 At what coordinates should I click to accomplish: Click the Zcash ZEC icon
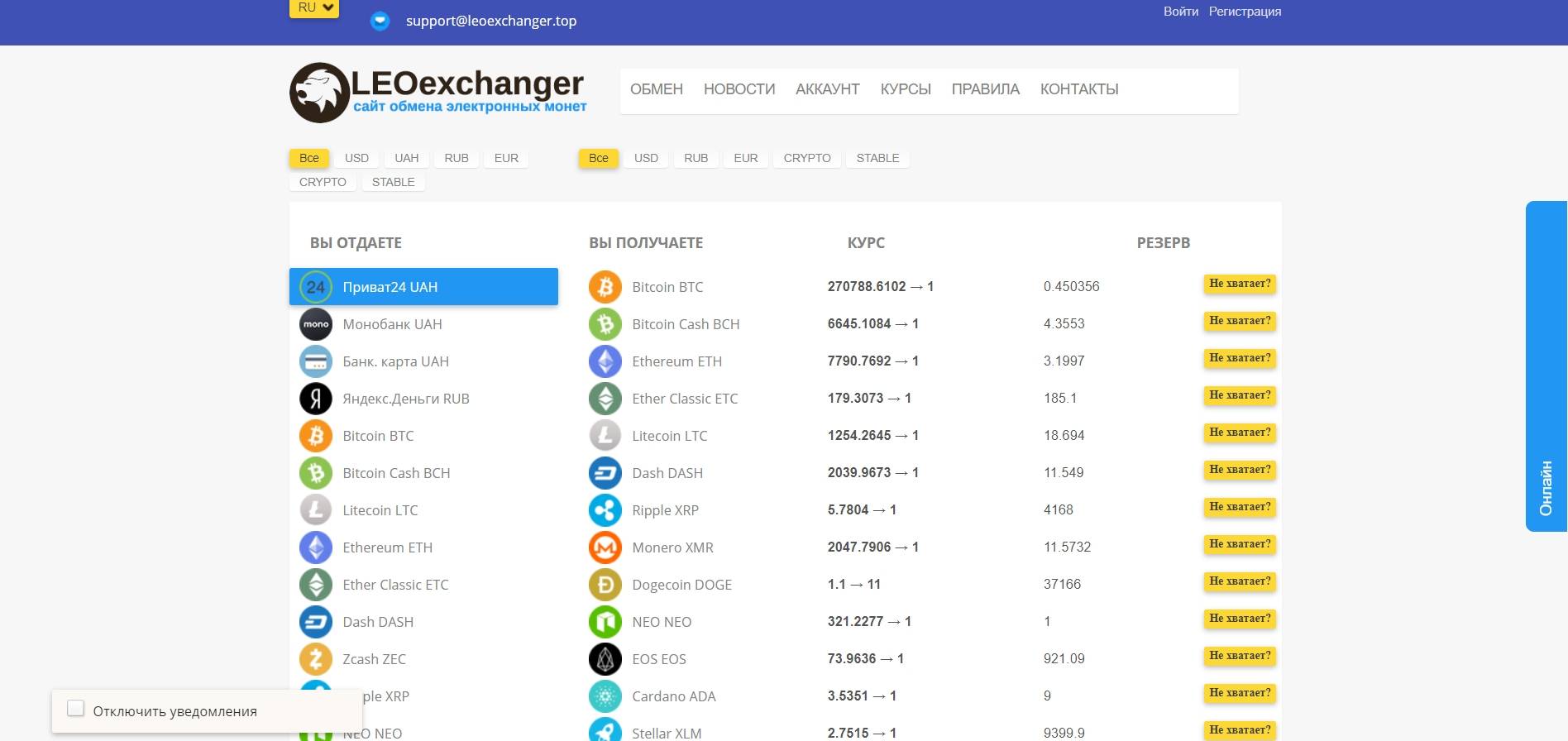point(316,659)
